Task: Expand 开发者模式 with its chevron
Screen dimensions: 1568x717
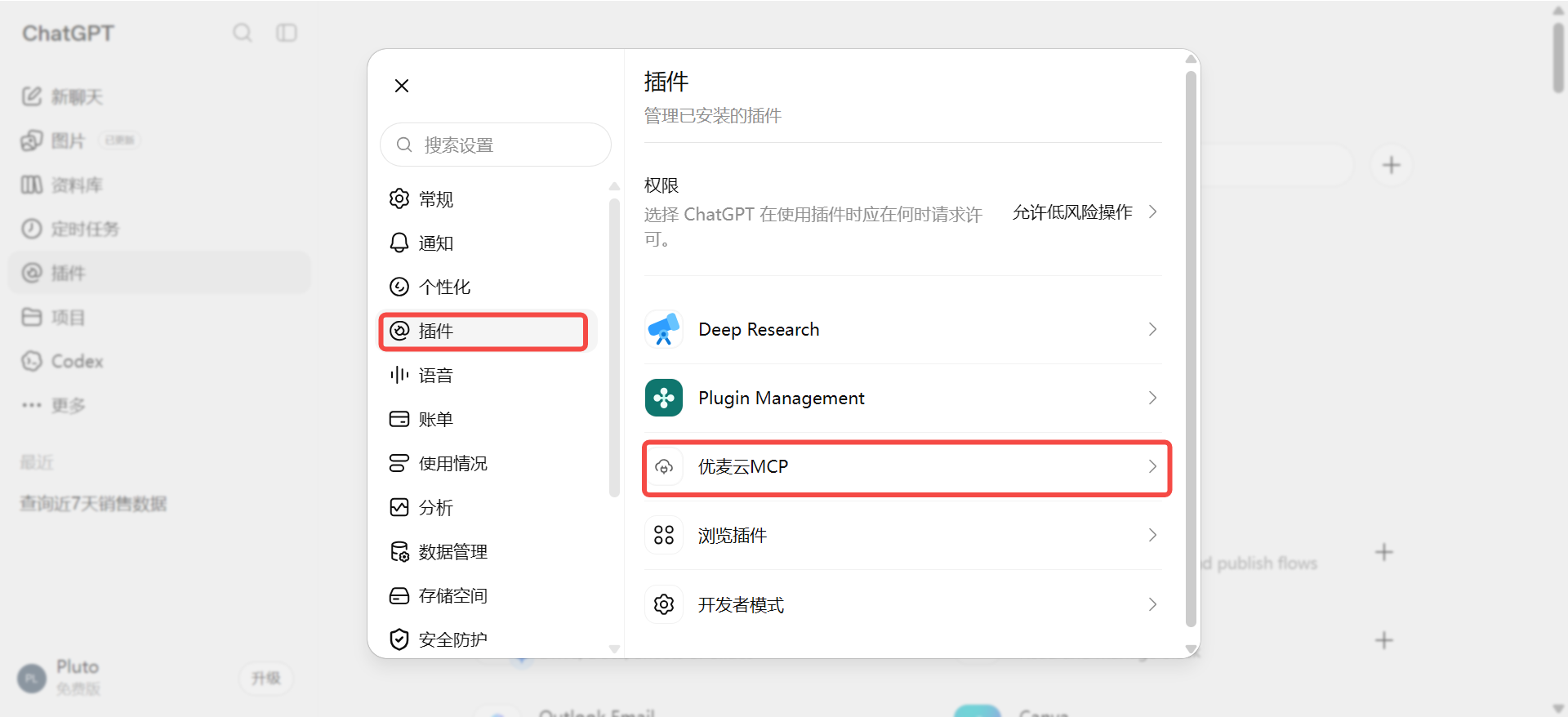Action: coord(1152,604)
